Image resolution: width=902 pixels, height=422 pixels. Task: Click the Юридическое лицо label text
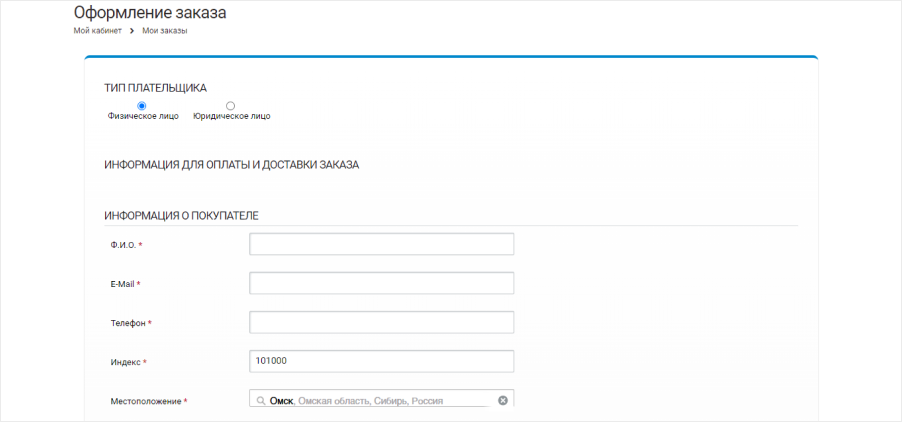click(x=231, y=116)
